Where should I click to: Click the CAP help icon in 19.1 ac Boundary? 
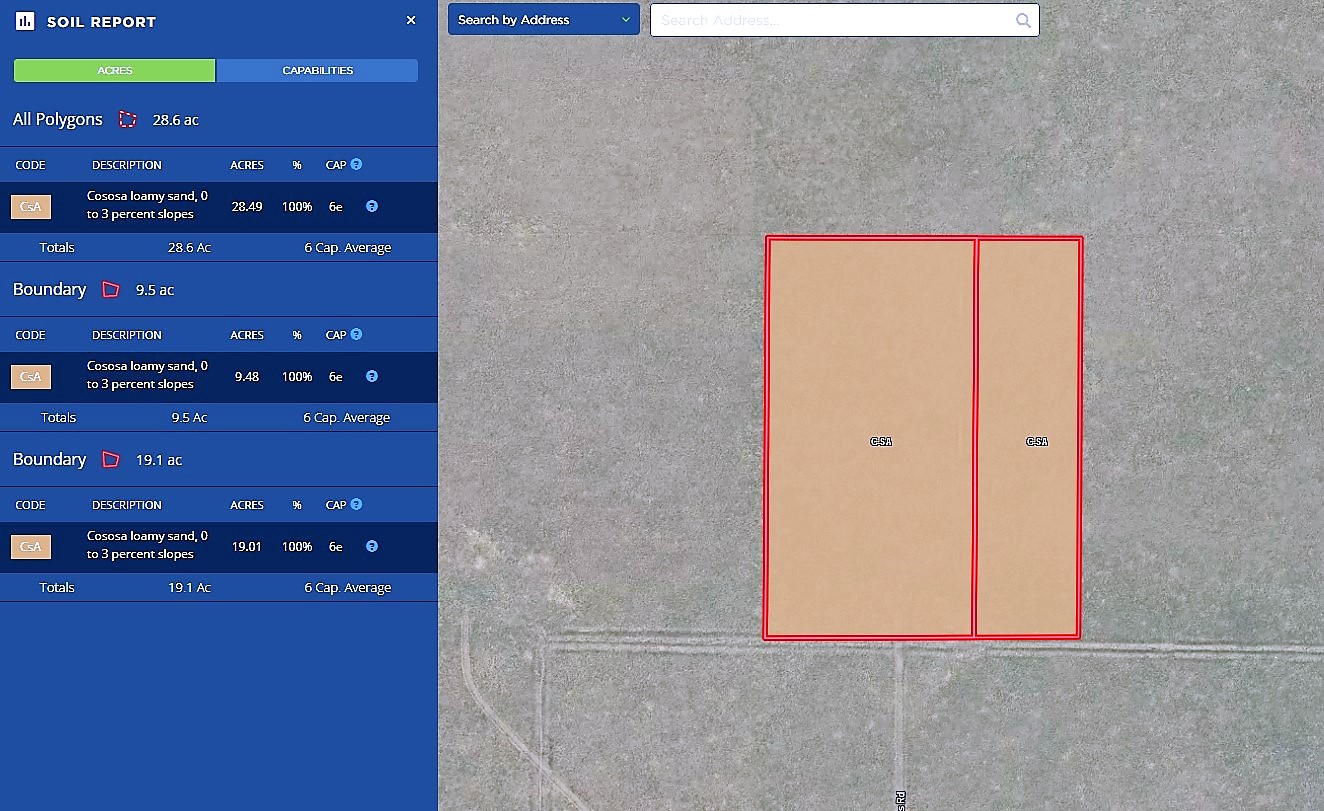(356, 504)
